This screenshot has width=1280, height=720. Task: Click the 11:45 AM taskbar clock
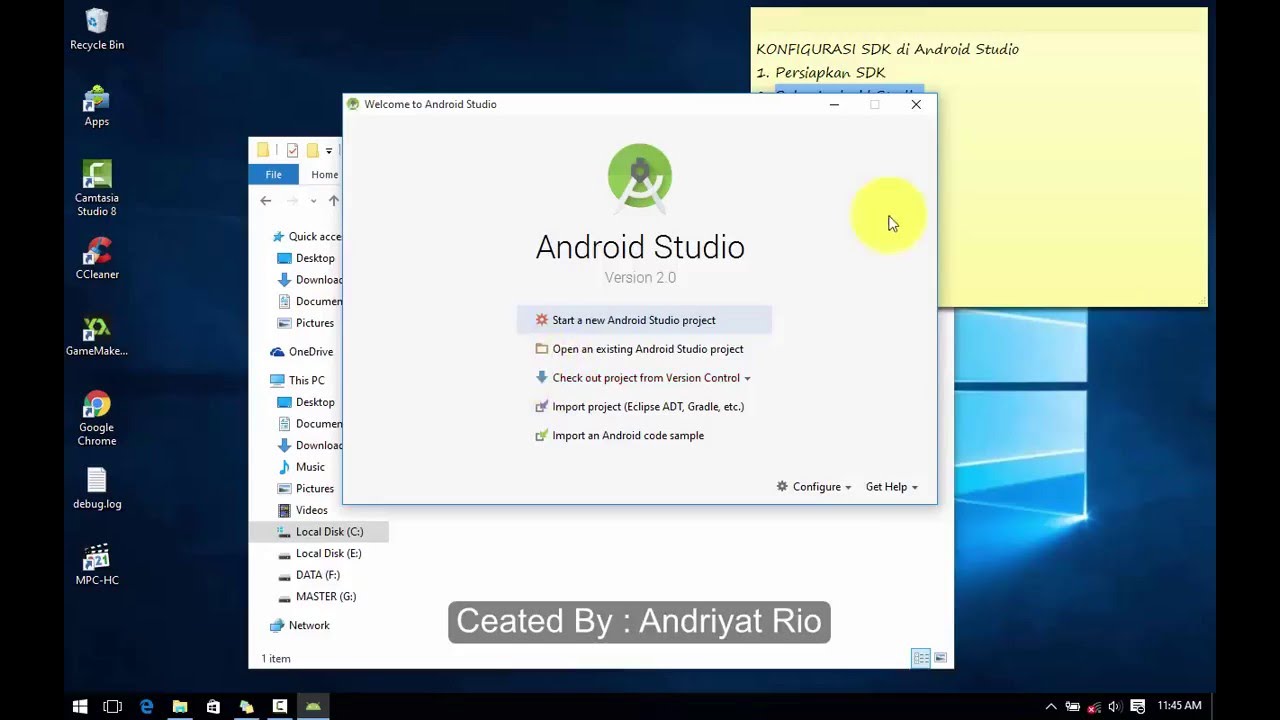click(1179, 706)
